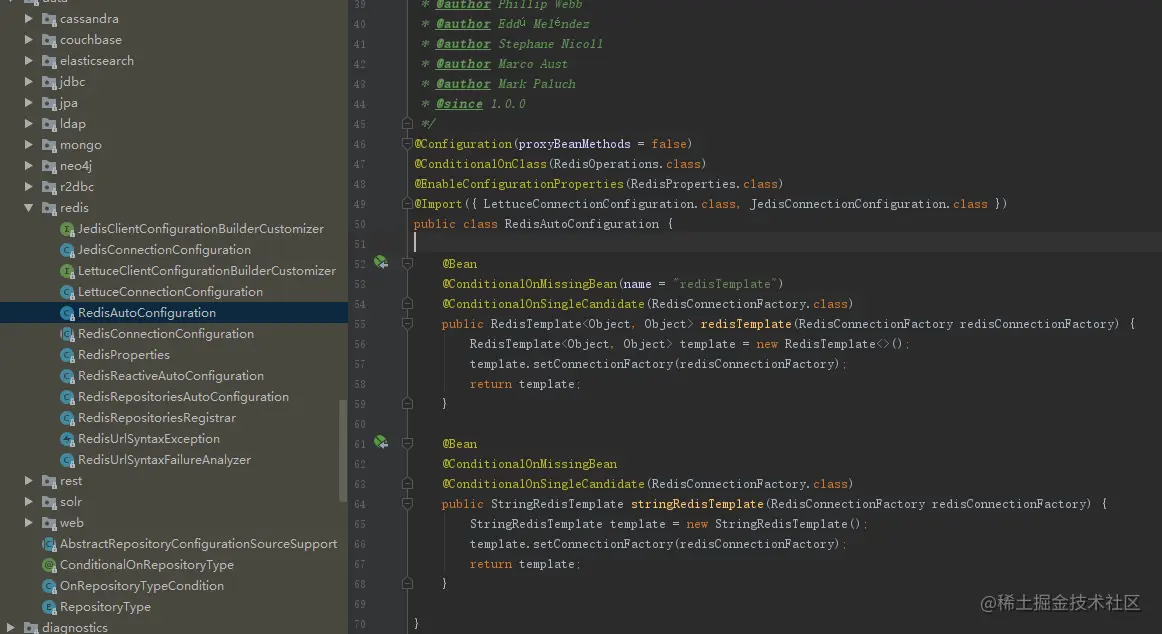Open RedisUrlSyntaxFailureAnalyzer class file
This screenshot has height=634, width=1162.
[x=164, y=459]
